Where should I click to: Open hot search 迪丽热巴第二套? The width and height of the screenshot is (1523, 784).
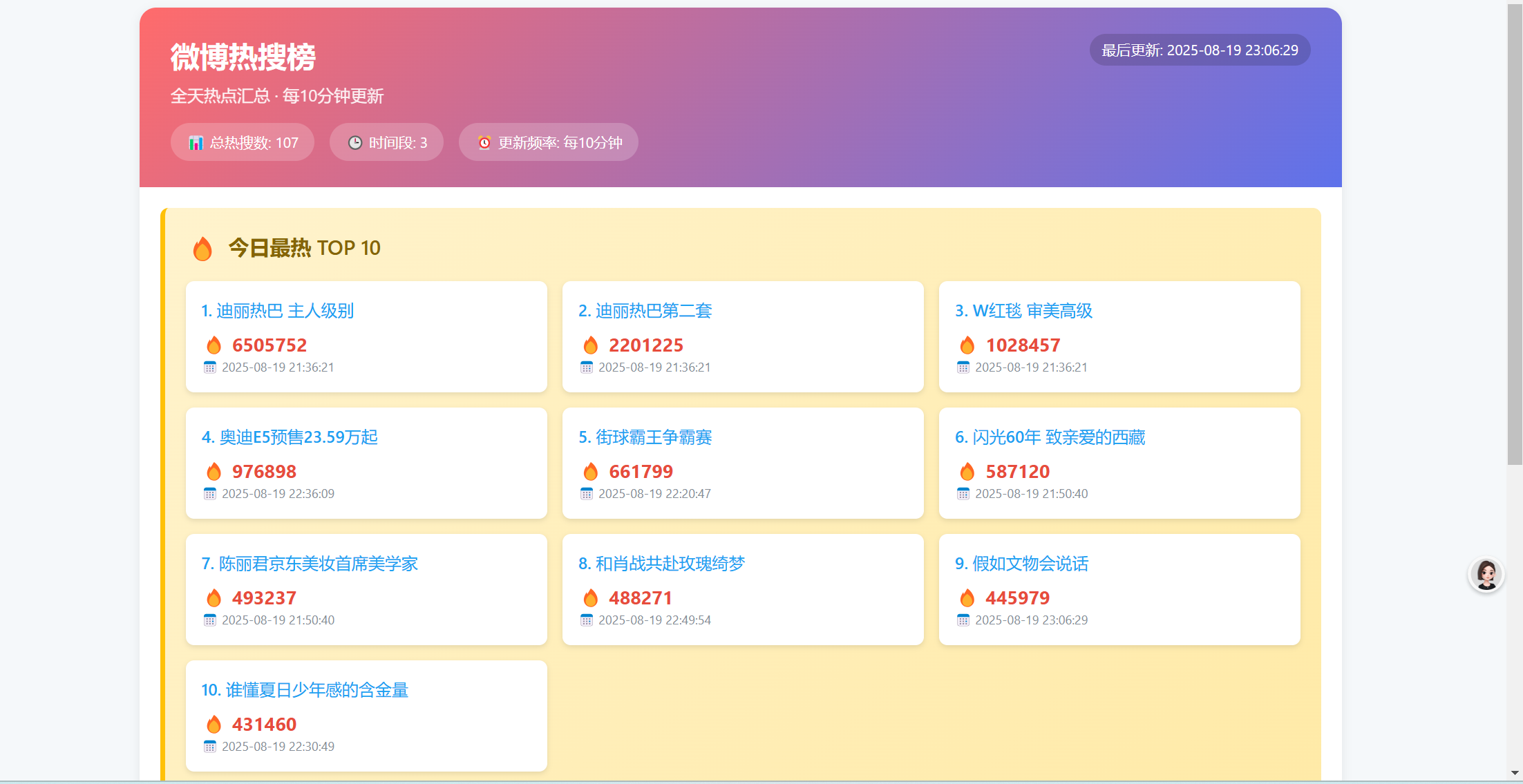tap(645, 311)
